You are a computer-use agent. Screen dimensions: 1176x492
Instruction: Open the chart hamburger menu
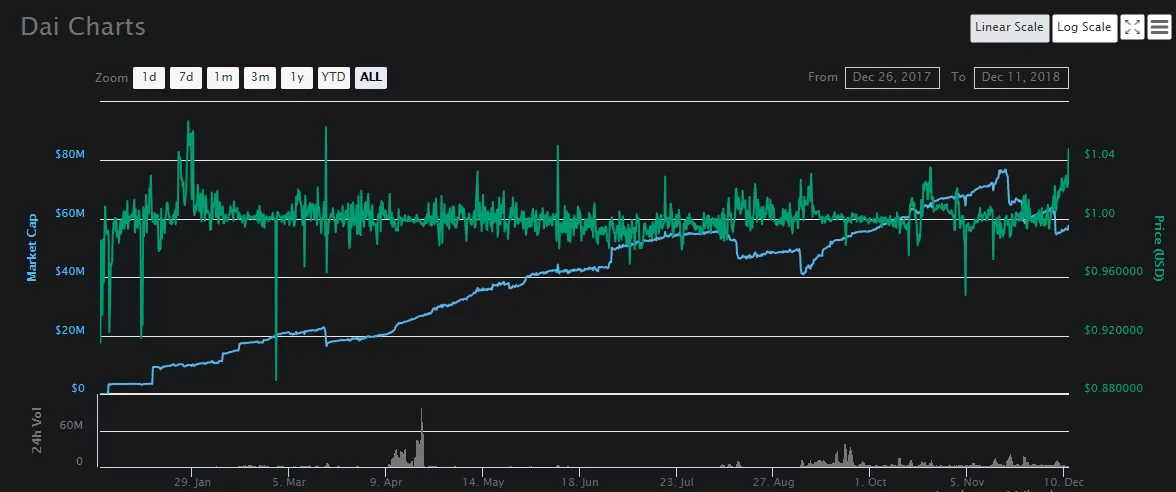pyautogui.click(x=1160, y=28)
